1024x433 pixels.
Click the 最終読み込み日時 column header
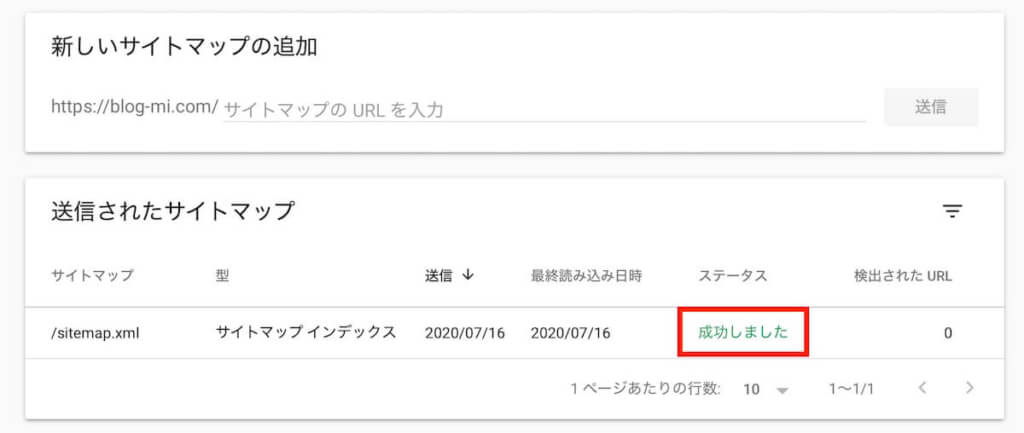(x=586, y=276)
